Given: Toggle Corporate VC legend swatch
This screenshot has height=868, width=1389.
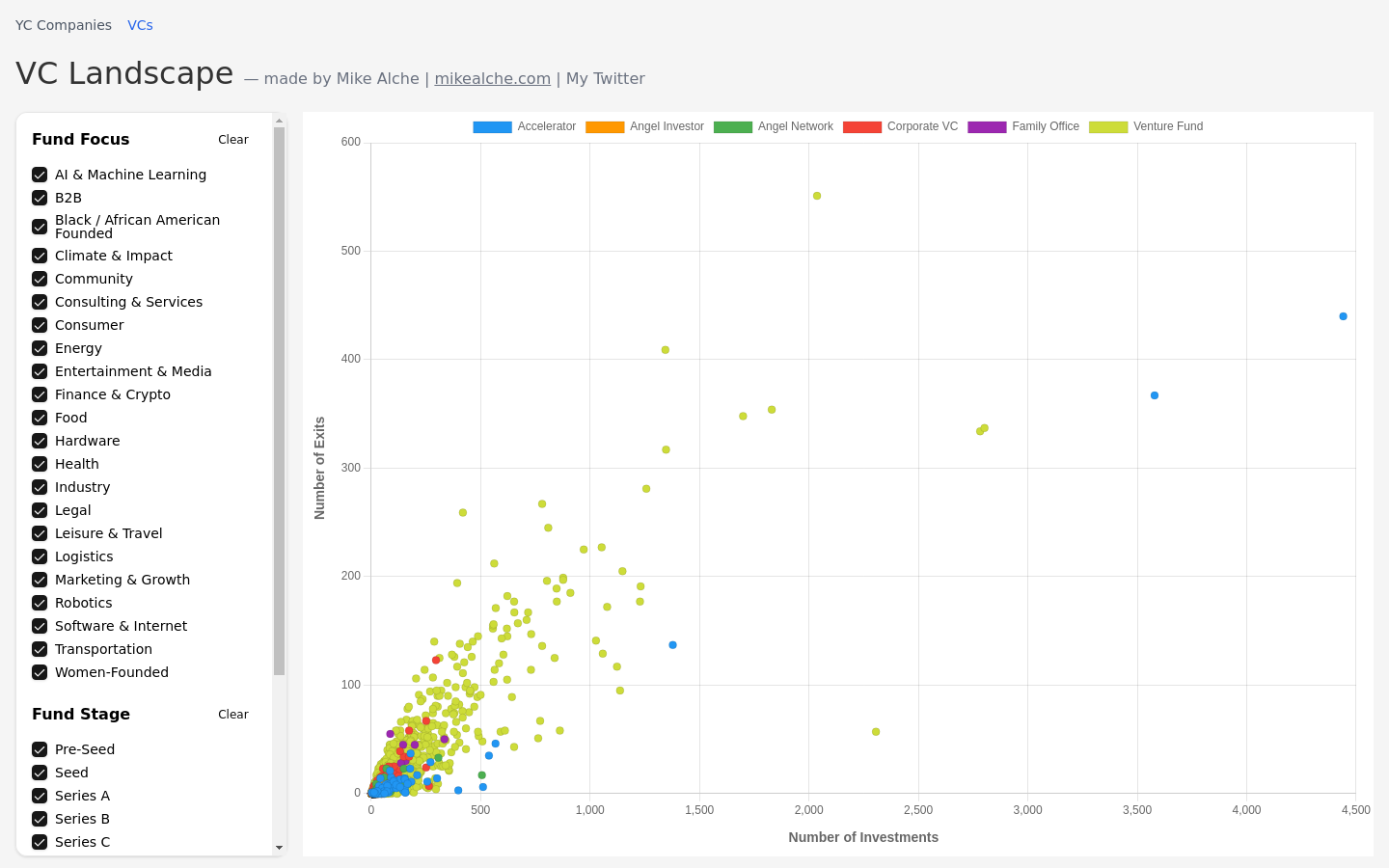Looking at the screenshot, I should pos(862,127).
